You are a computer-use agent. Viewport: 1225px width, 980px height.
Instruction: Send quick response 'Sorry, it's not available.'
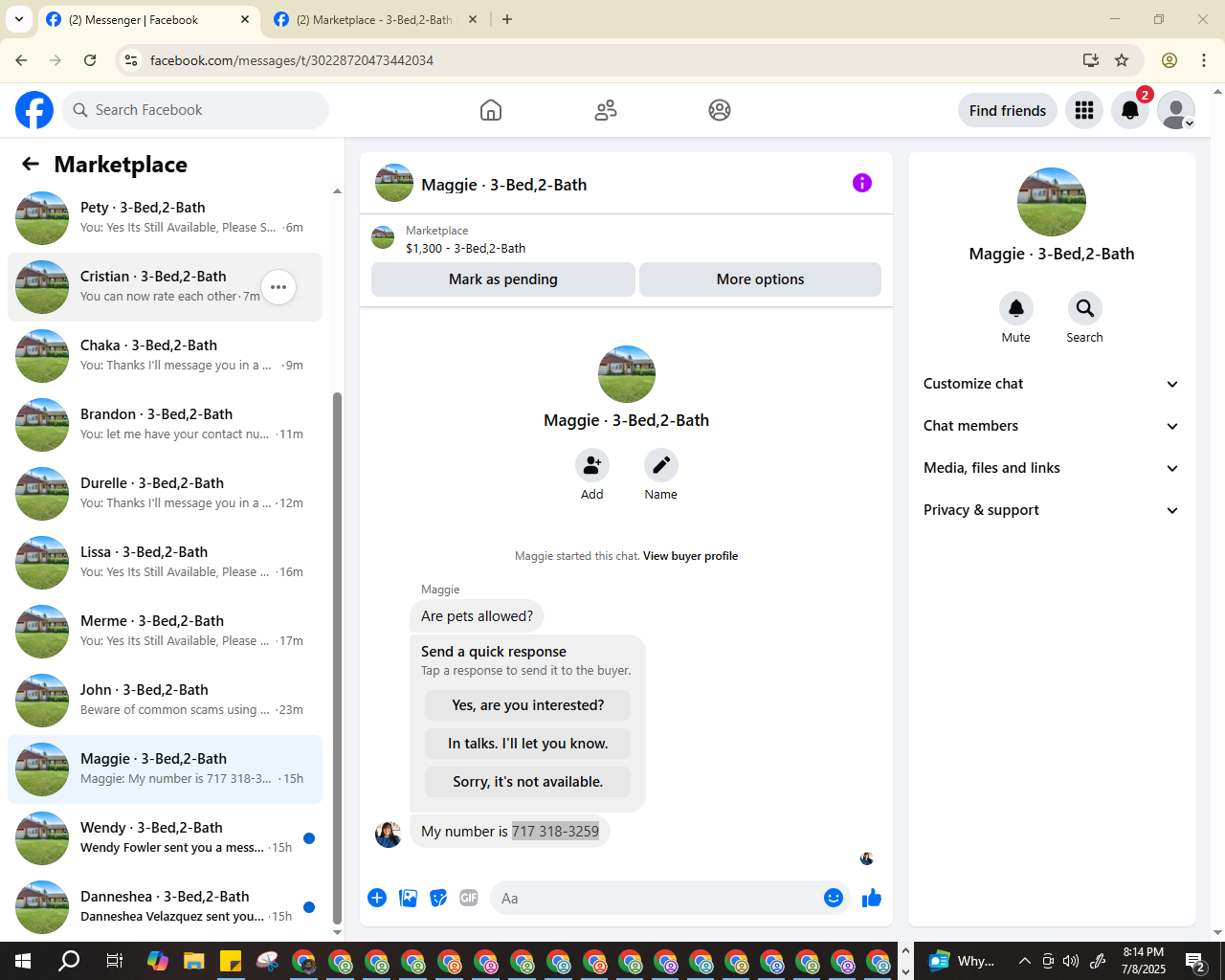pyautogui.click(x=528, y=782)
